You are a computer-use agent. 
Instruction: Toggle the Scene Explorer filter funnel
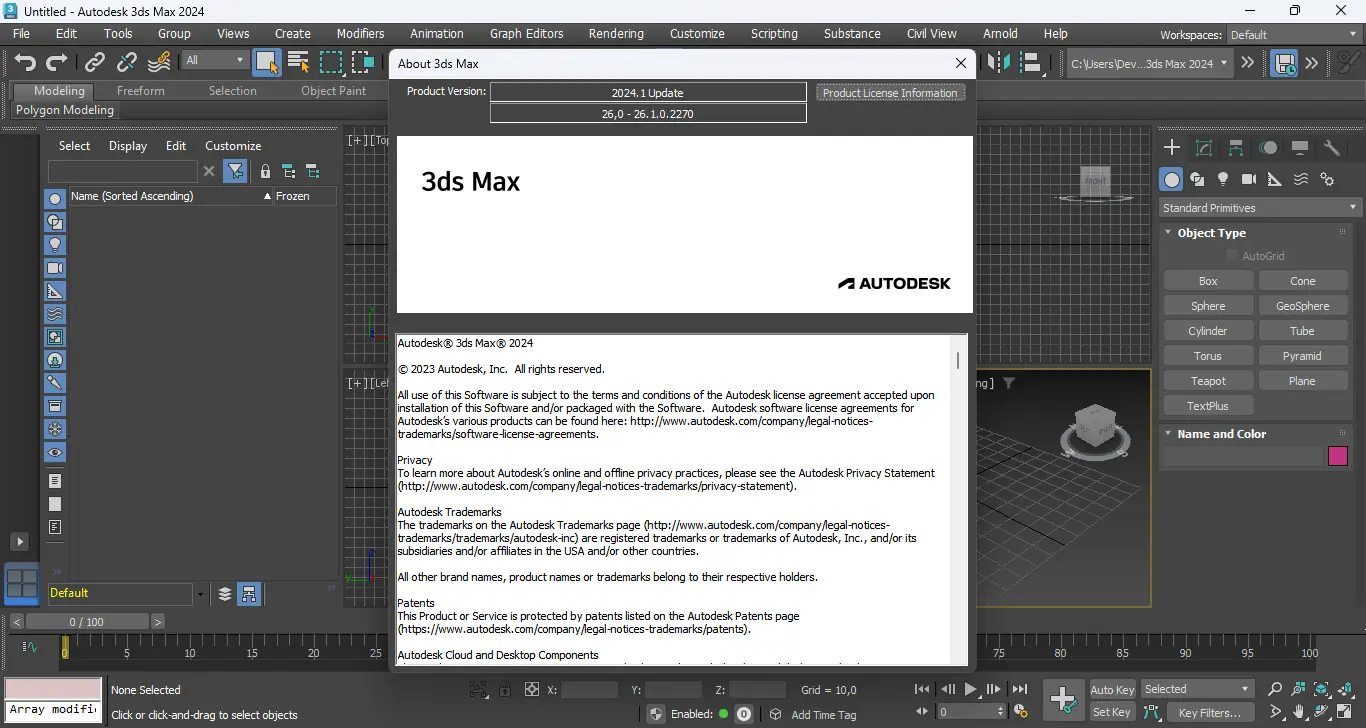[x=235, y=171]
